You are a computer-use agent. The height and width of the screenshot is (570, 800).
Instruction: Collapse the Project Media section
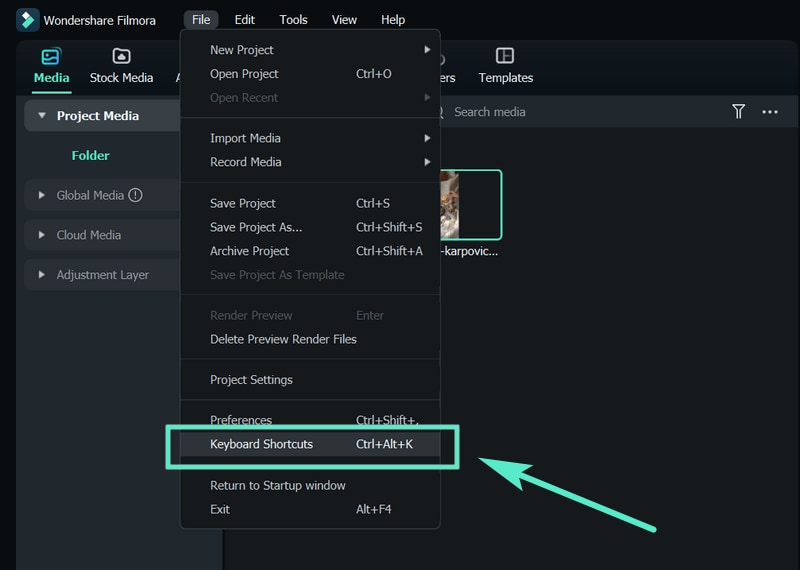click(42, 115)
